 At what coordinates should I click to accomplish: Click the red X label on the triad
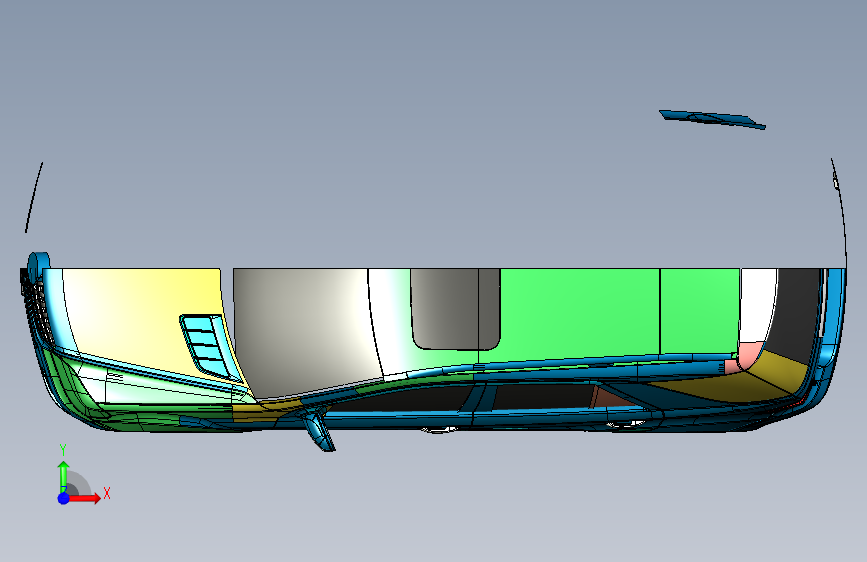(107, 493)
